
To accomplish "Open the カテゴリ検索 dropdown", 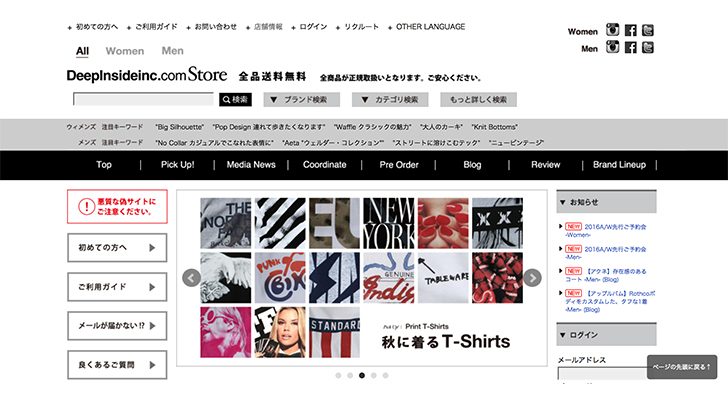I will pos(390,99).
